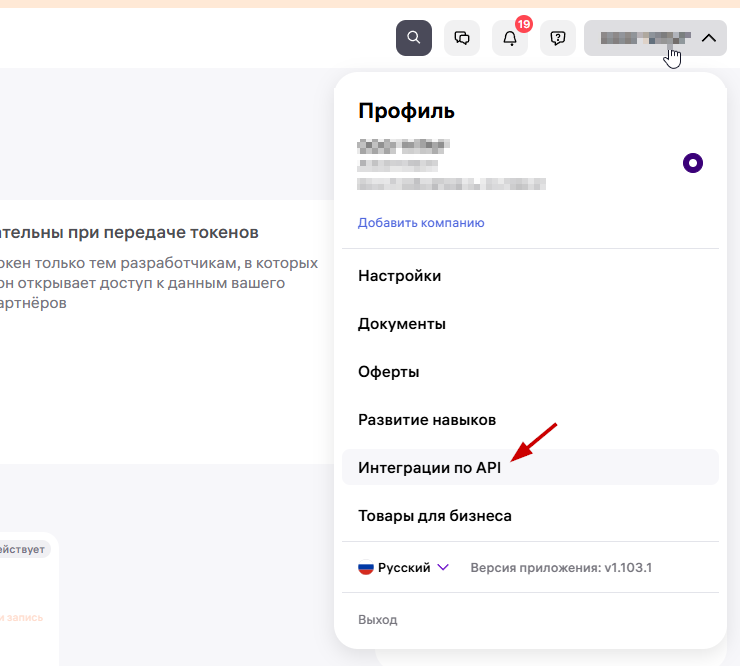Open the chat messages icon

coord(462,38)
